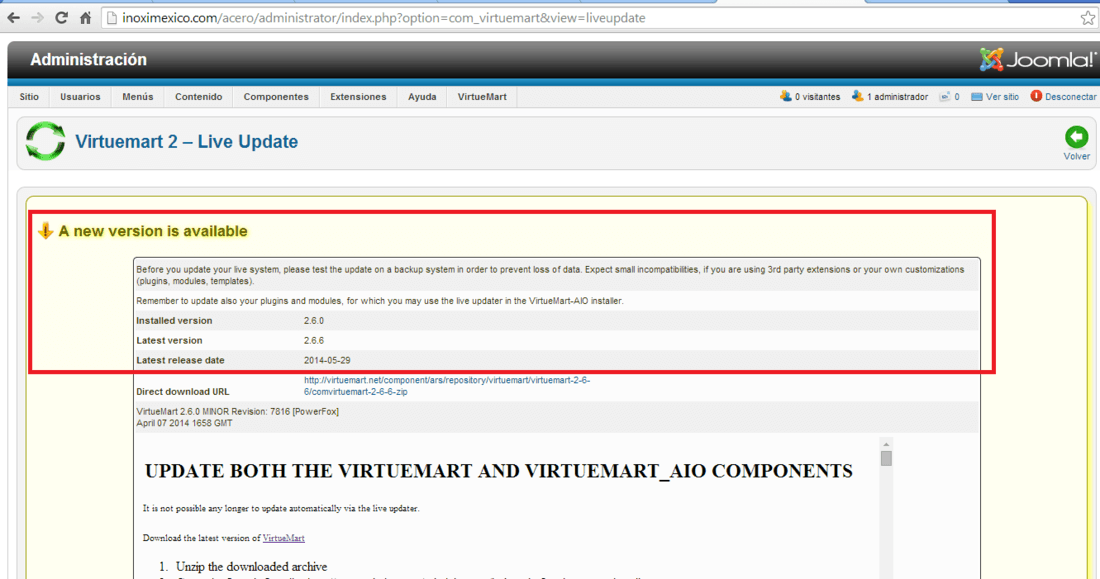The width and height of the screenshot is (1100, 579).
Task: Click the red Desconectar icon
Action: coord(1036,96)
